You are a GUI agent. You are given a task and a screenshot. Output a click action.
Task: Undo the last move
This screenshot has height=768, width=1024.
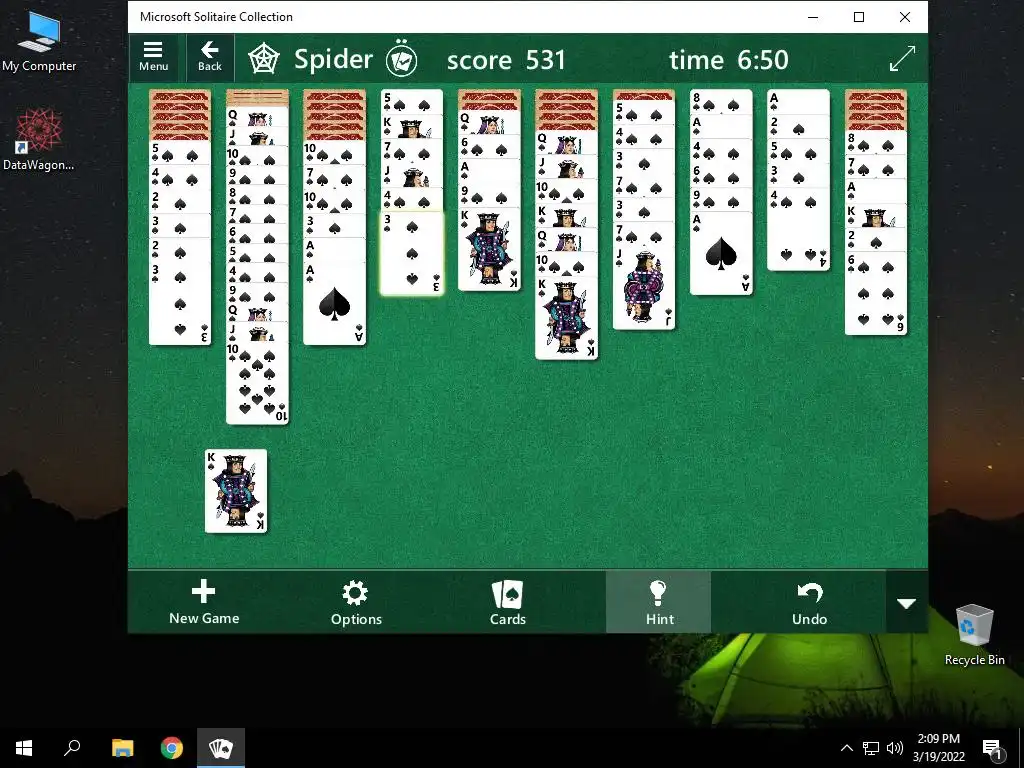[810, 602]
